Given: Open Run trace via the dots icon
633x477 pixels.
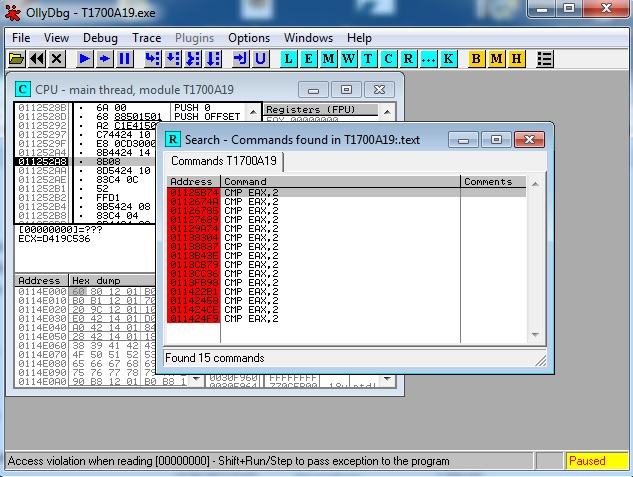Looking at the screenshot, I should (x=428, y=59).
